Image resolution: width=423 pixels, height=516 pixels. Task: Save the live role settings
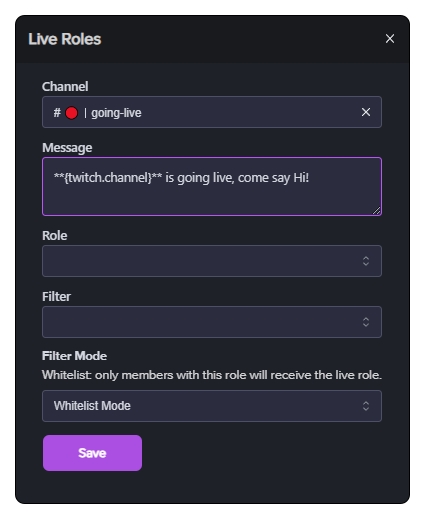92,453
